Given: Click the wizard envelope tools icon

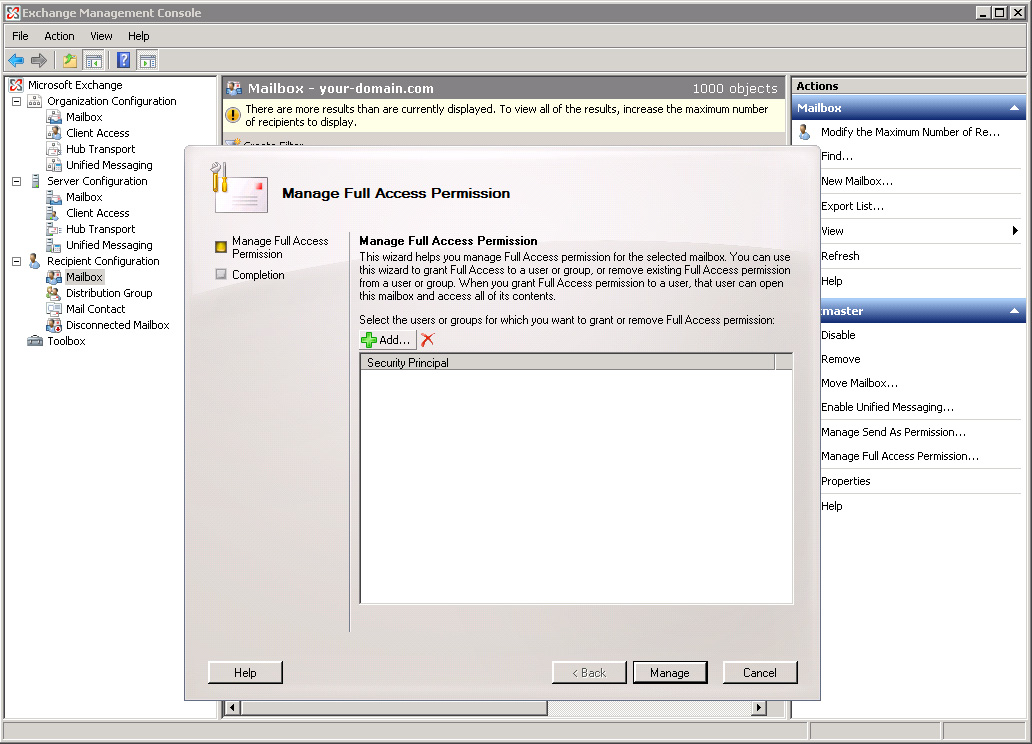Looking at the screenshot, I should click(240, 188).
